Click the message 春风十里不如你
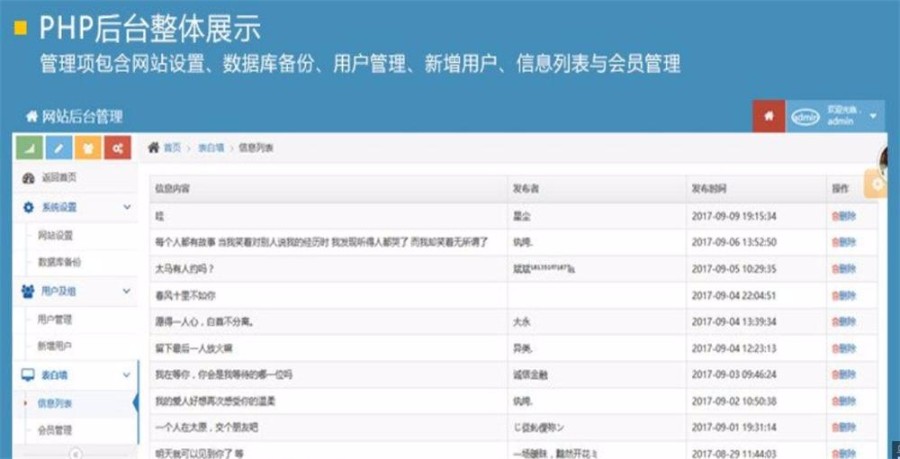The height and width of the screenshot is (459, 900). click(x=185, y=295)
